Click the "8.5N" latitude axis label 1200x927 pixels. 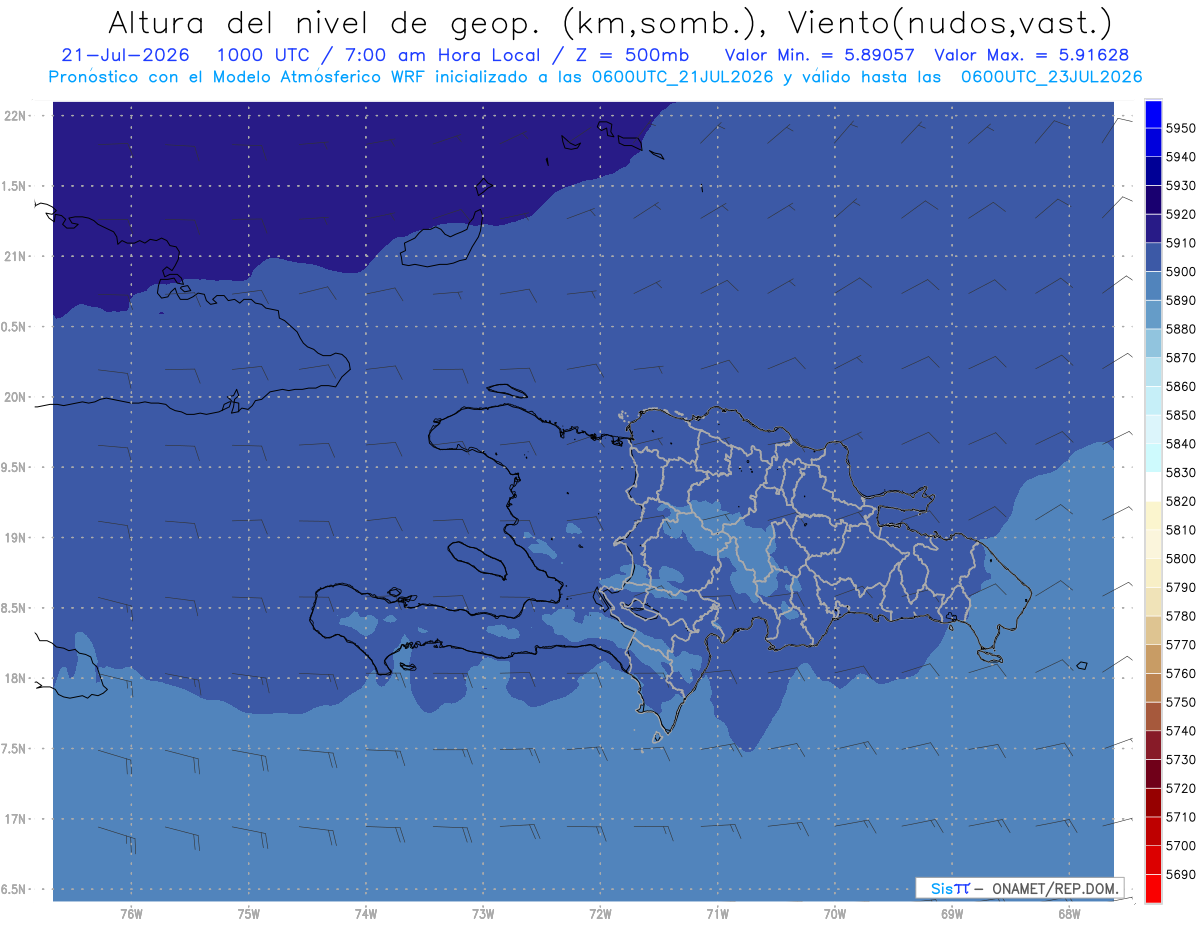point(14,609)
